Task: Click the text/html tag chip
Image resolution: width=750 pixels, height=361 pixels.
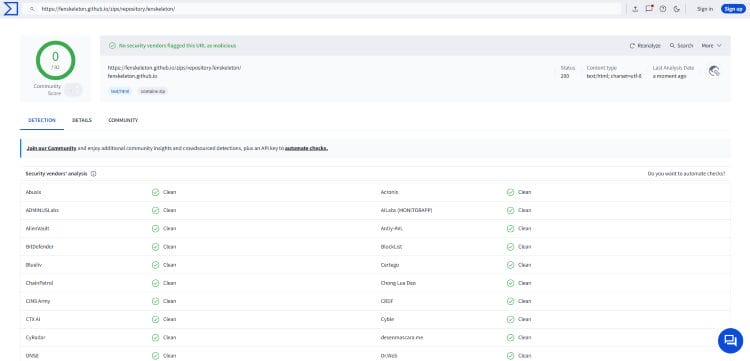Action: click(x=120, y=91)
